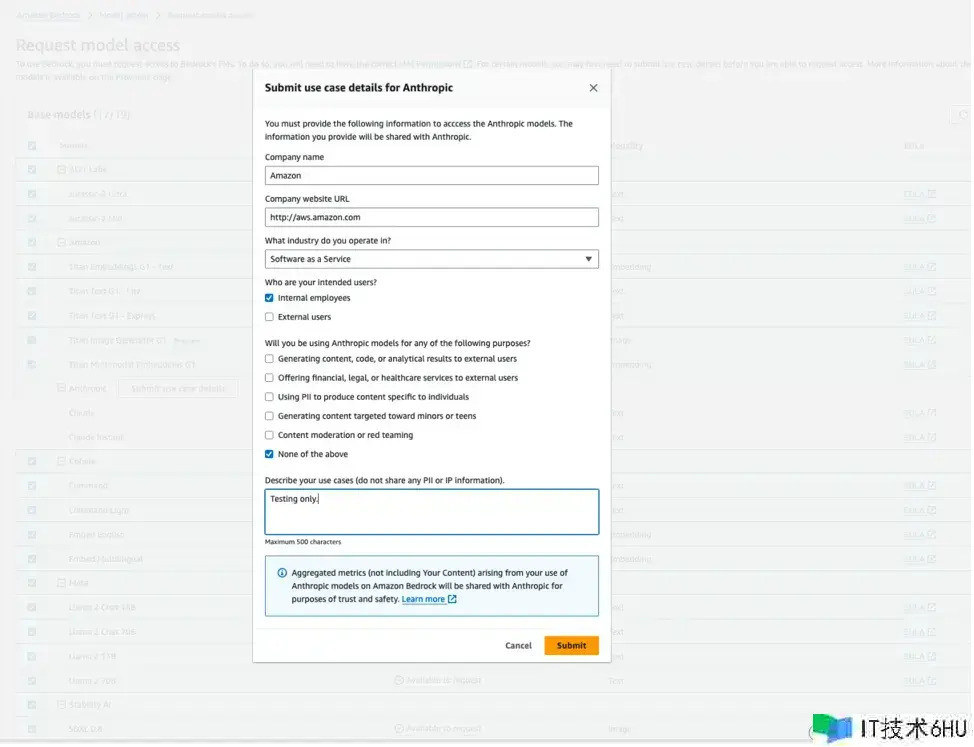Select Generating content targeted toward minors
The image size is (974, 747).
click(x=269, y=416)
